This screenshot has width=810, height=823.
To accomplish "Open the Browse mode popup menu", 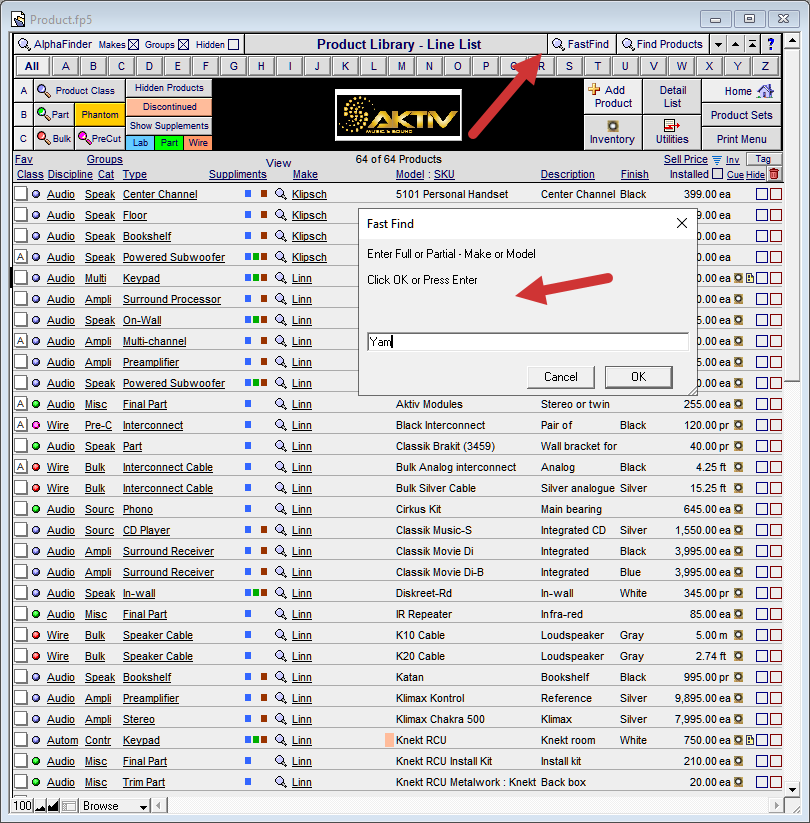I will coord(115,806).
